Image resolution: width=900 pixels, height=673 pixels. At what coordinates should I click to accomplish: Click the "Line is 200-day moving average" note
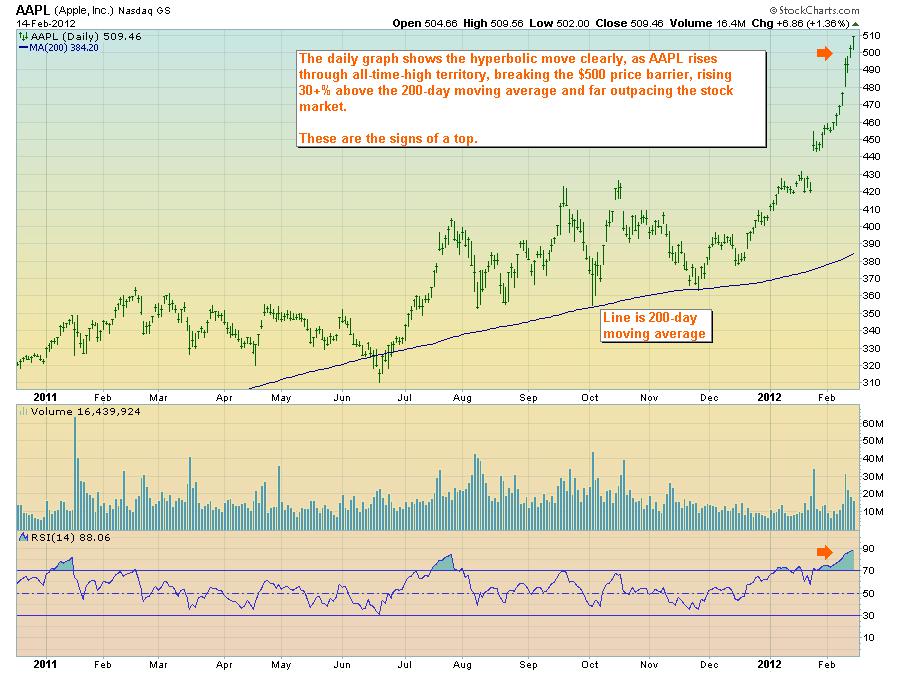tap(654, 325)
